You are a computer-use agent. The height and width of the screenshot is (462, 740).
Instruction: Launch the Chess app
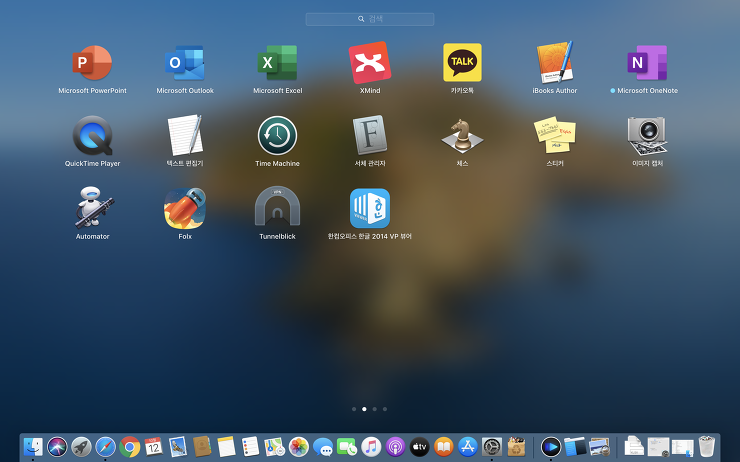pyautogui.click(x=462, y=136)
